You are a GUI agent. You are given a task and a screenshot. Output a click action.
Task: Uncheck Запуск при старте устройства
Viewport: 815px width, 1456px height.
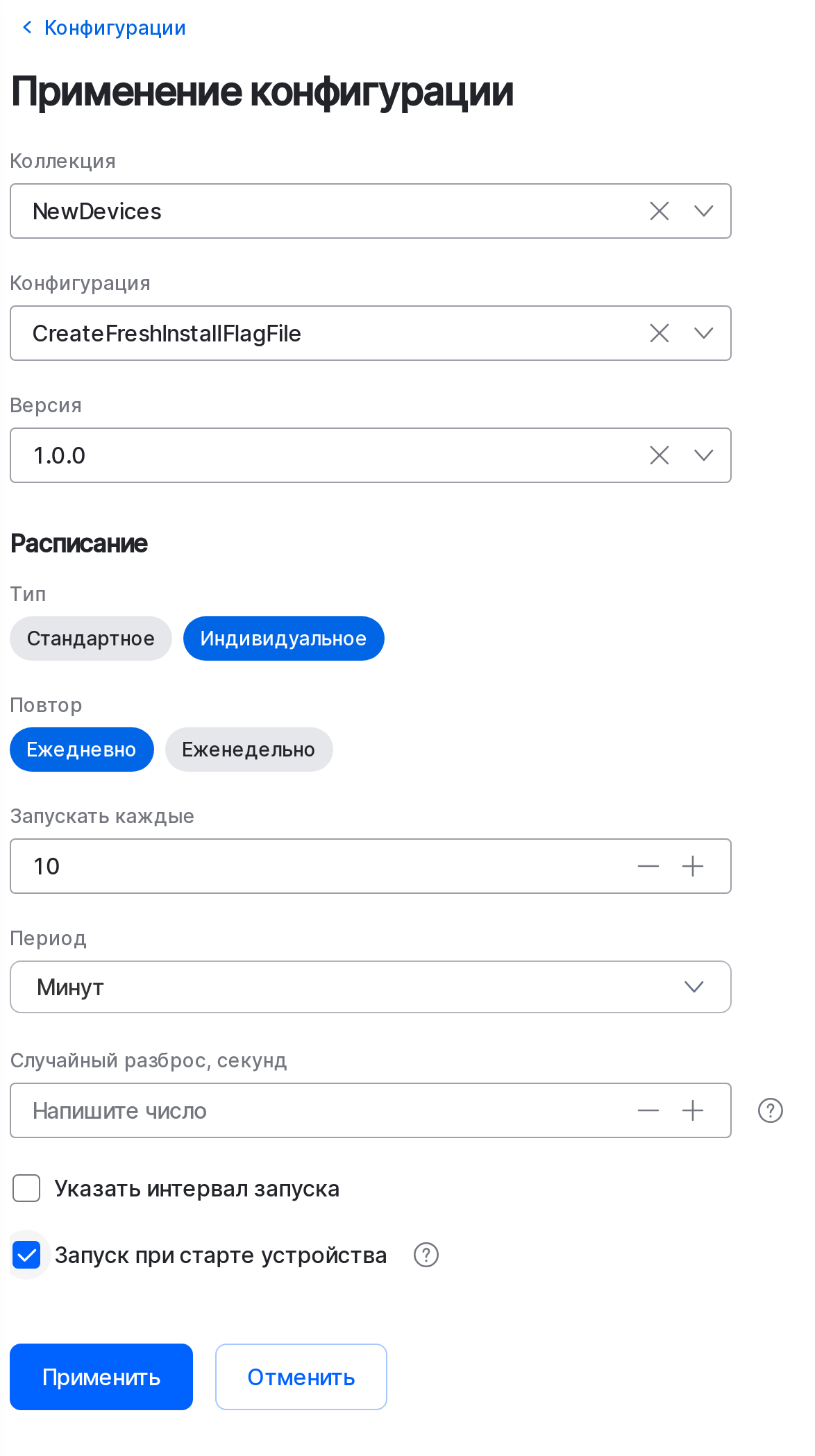26,1255
